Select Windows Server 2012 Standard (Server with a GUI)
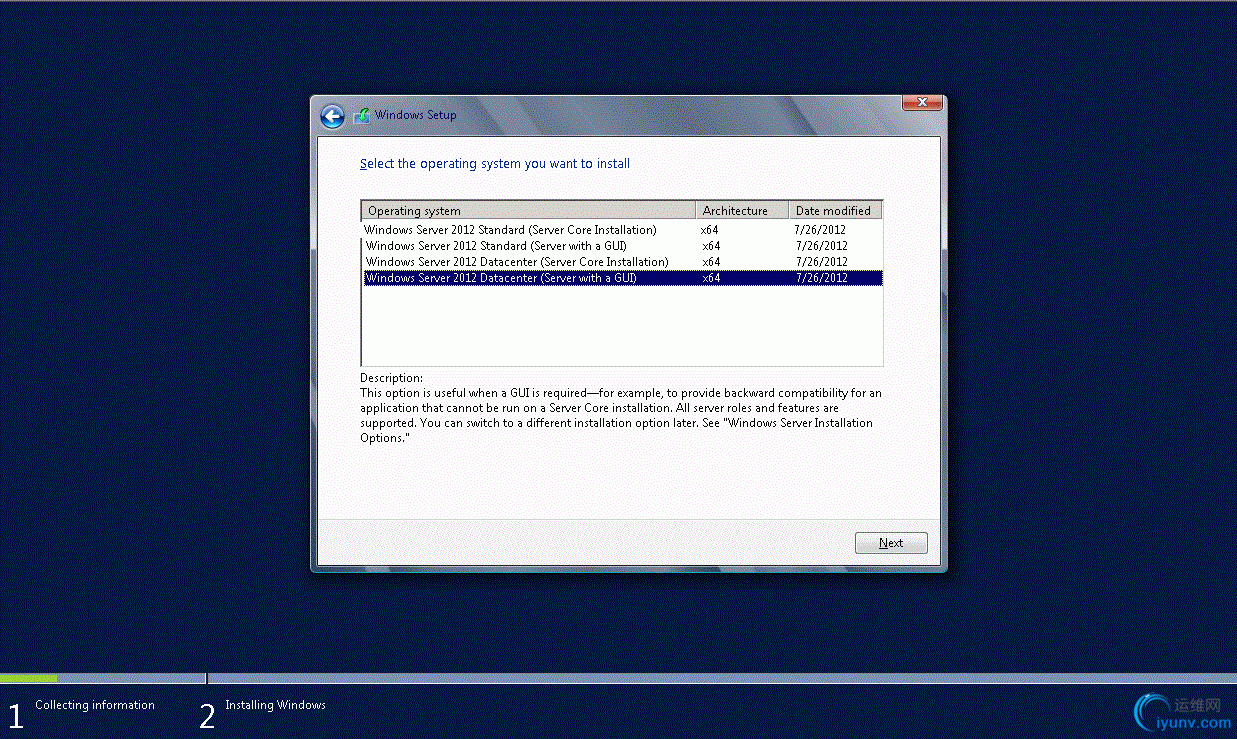This screenshot has height=739, width=1237. pos(622,246)
